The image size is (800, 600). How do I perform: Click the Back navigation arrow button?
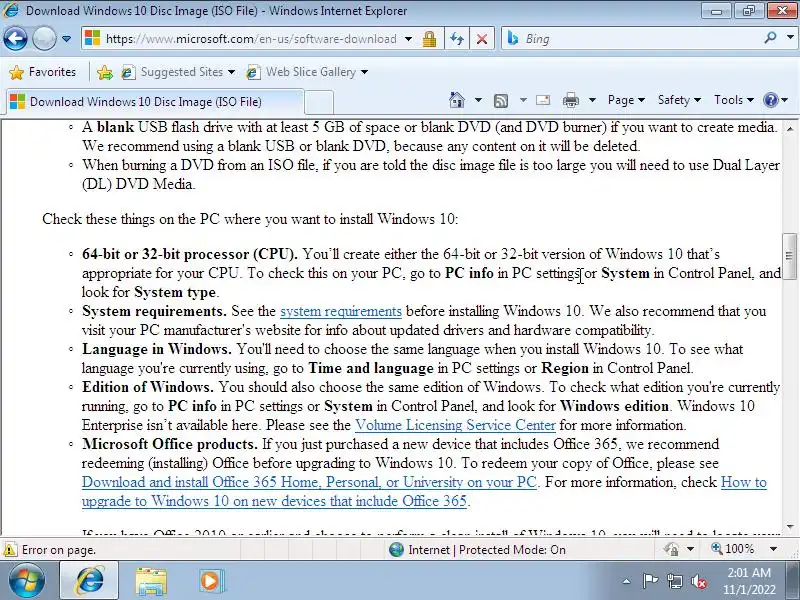(x=15, y=39)
